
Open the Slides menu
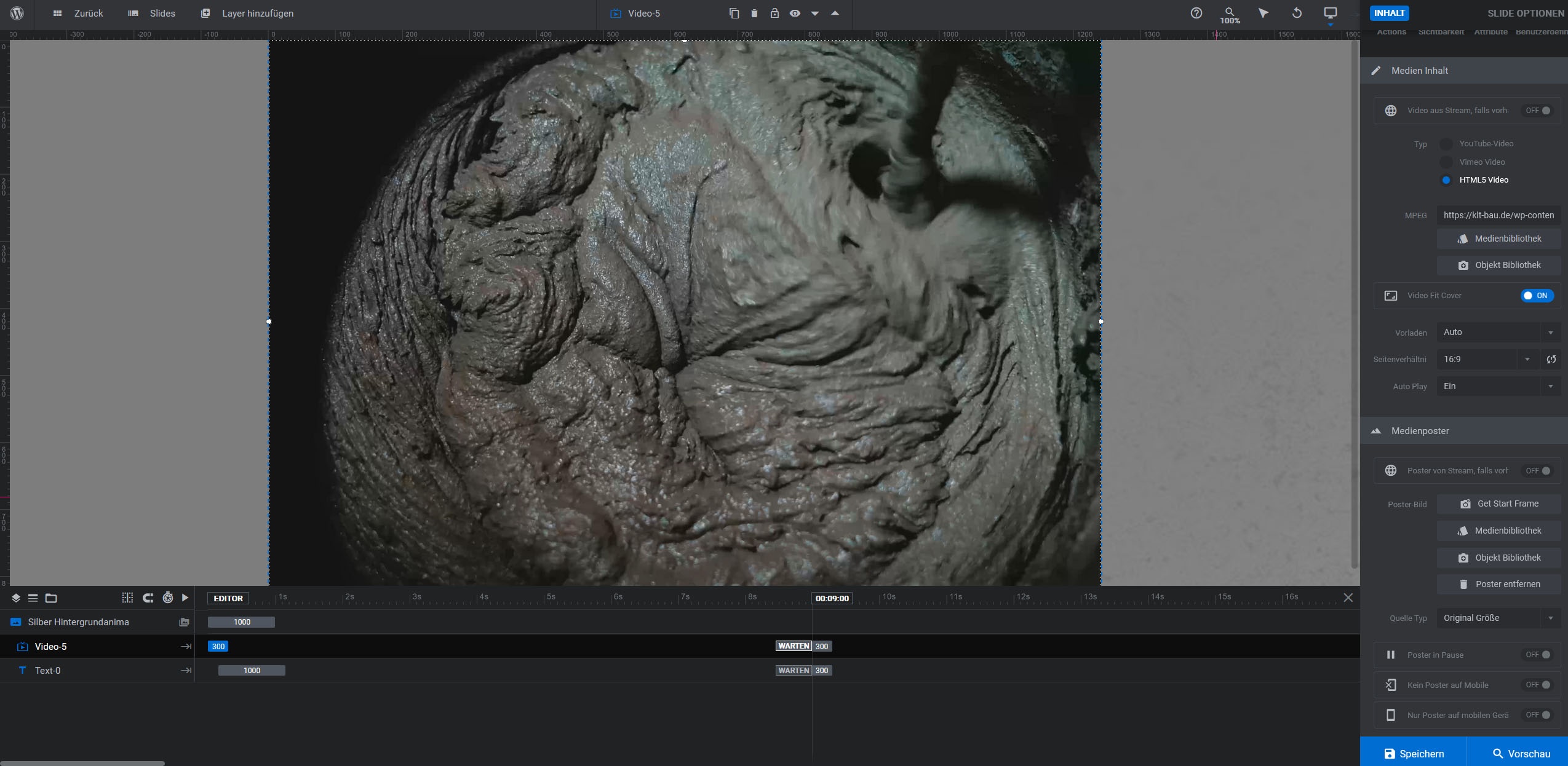[x=152, y=13]
